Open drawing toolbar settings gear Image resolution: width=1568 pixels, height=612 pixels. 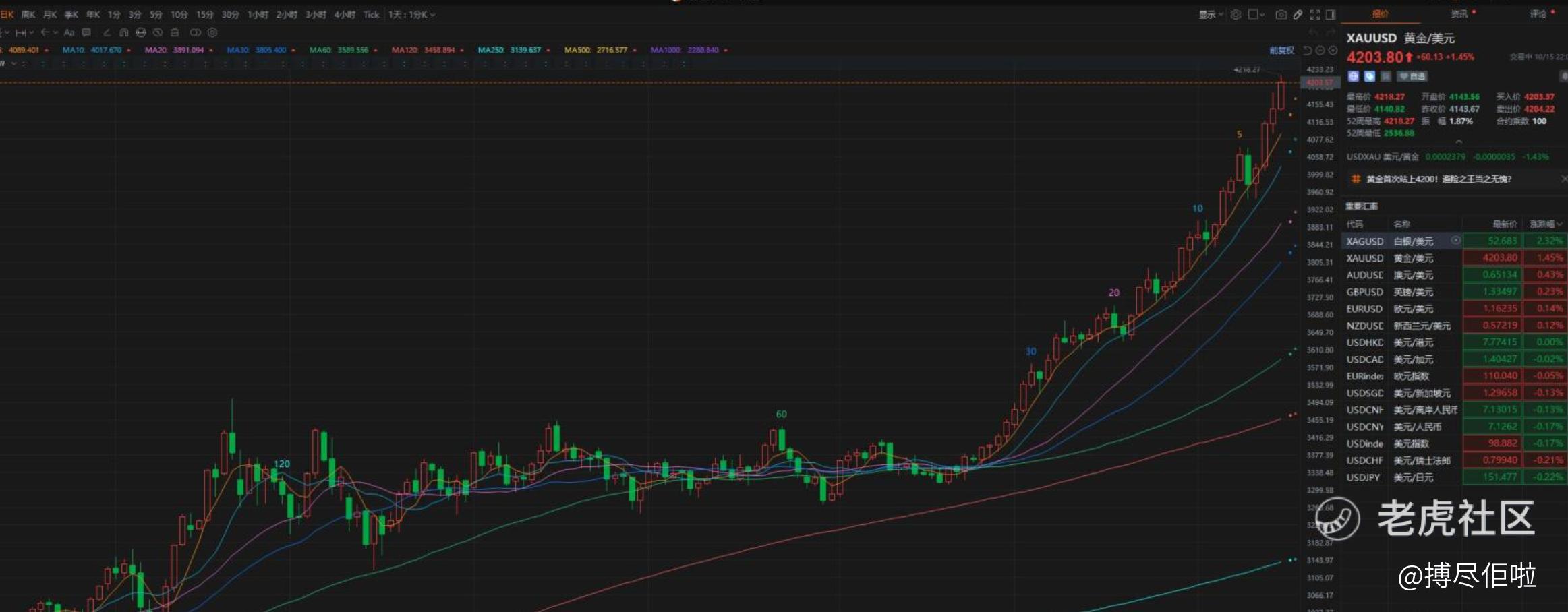pyautogui.click(x=212, y=32)
